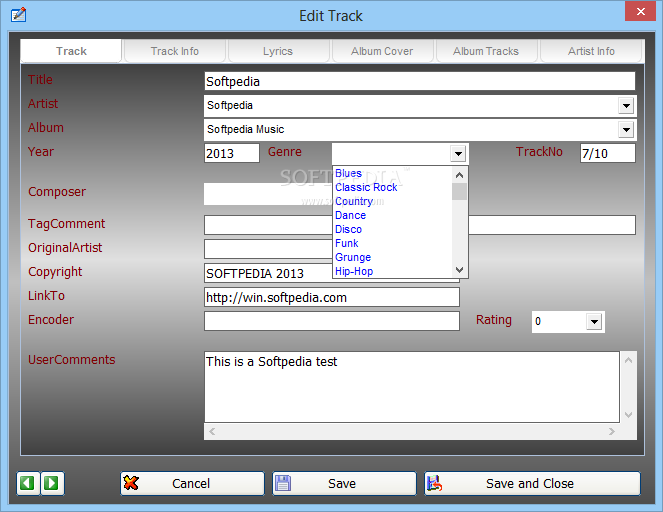Open the Rating dropdown
Viewport: 663px width, 512px height.
594,322
